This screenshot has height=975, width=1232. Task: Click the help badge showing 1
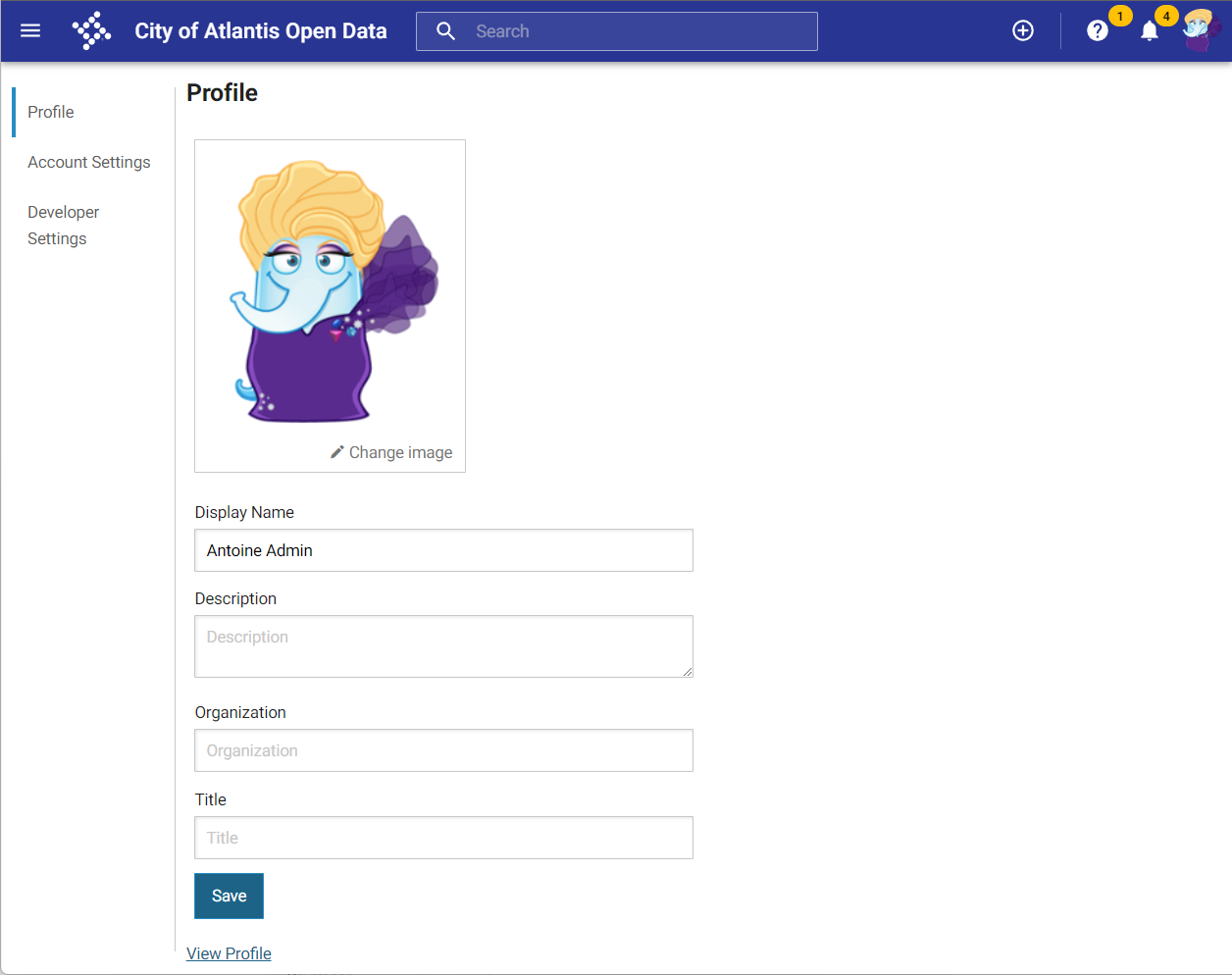[x=1120, y=16]
